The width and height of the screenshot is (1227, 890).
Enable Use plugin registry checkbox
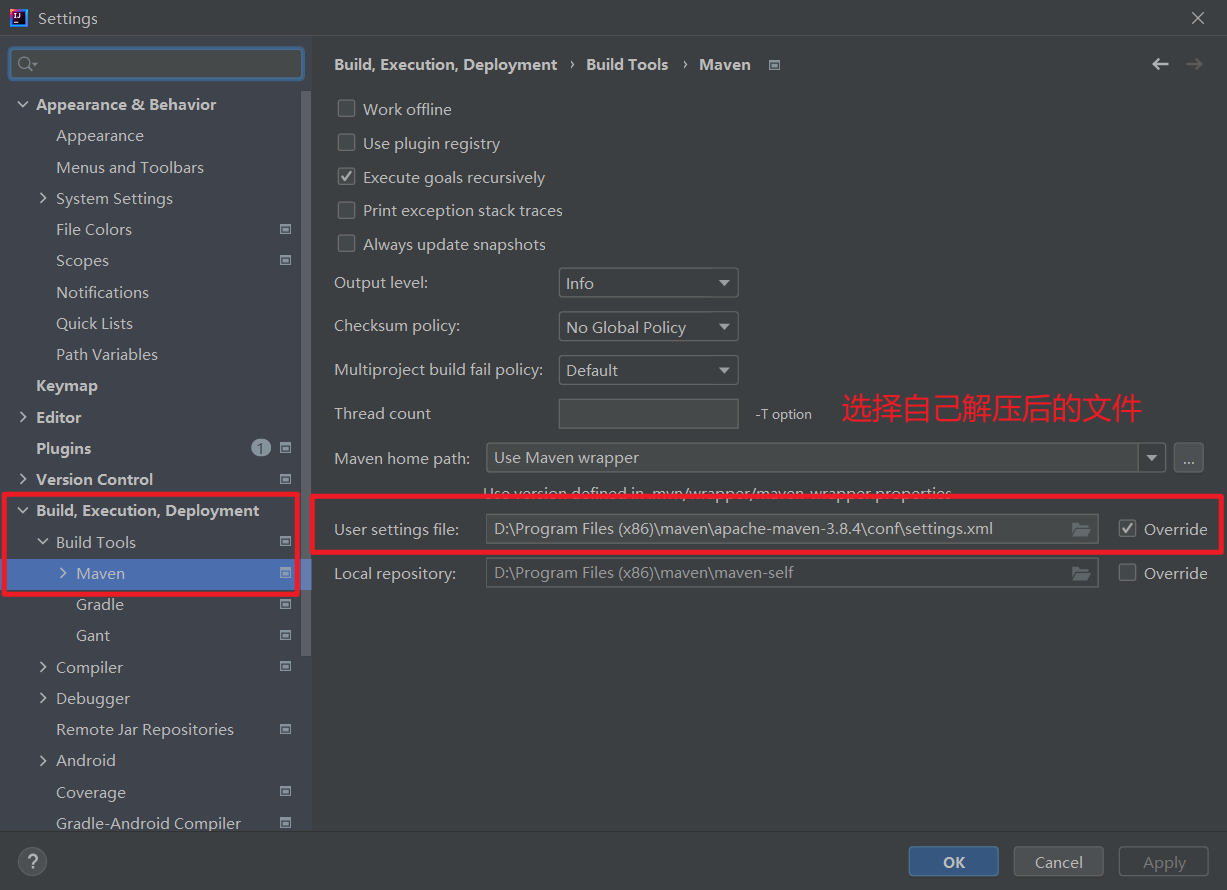(346, 143)
